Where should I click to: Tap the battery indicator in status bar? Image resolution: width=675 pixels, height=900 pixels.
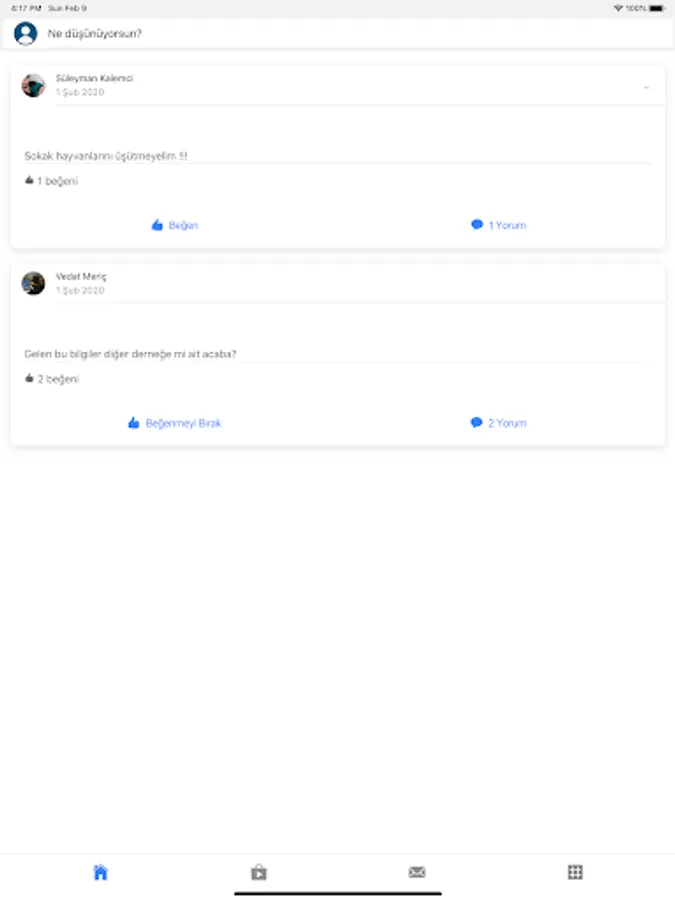(657, 8)
